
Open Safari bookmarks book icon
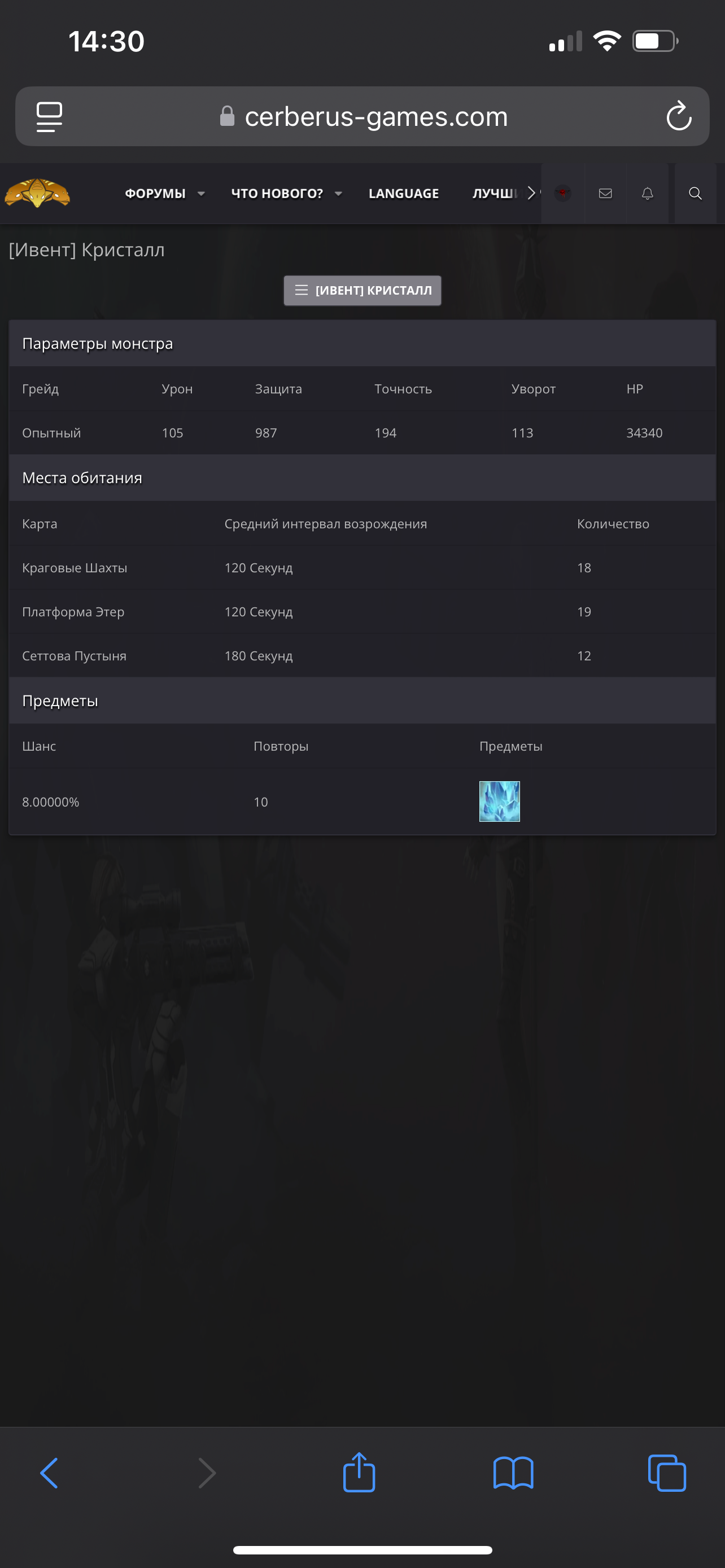click(x=513, y=1474)
